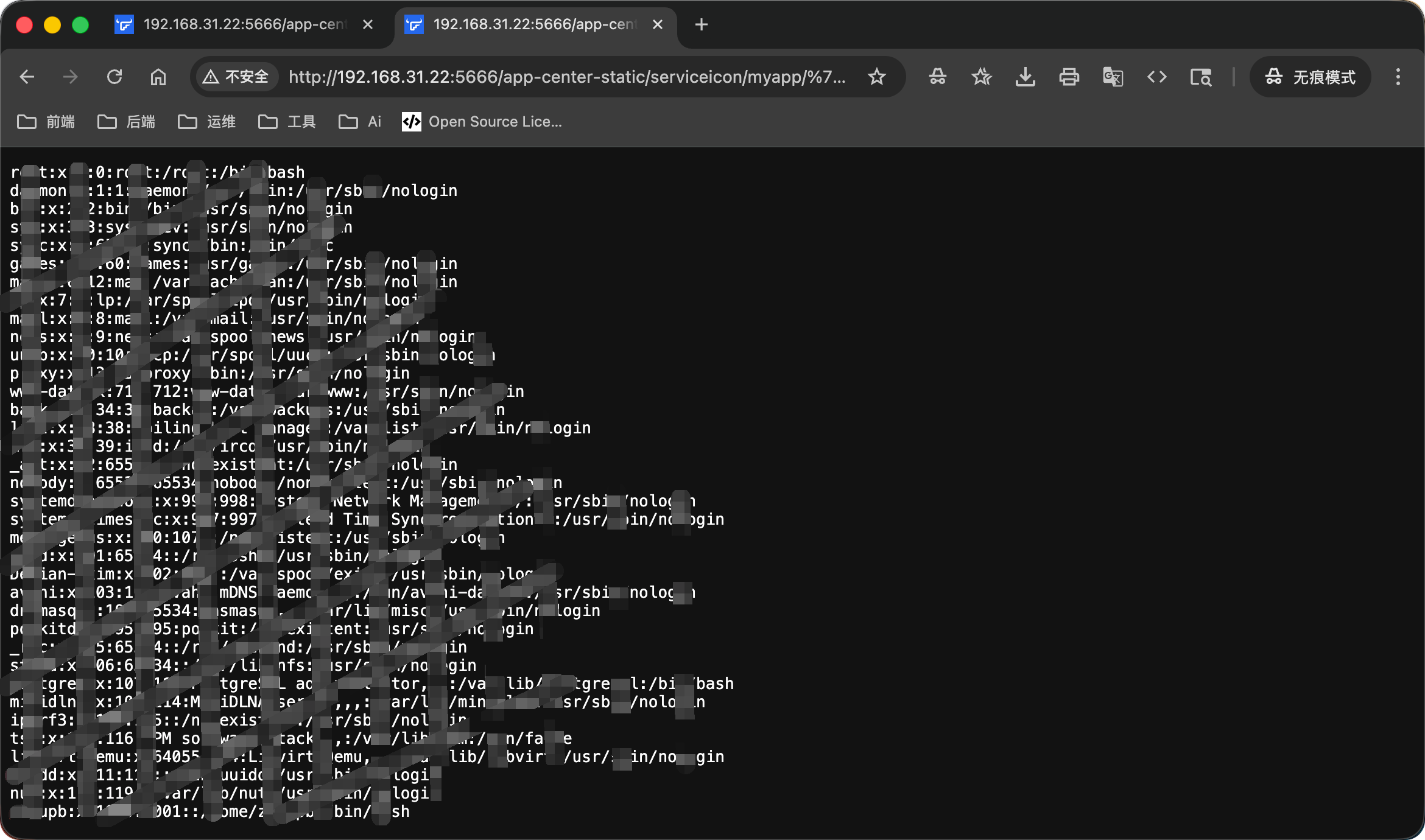This screenshot has height=840, width=1425.
Task: Click the URL address field
Action: [566, 77]
